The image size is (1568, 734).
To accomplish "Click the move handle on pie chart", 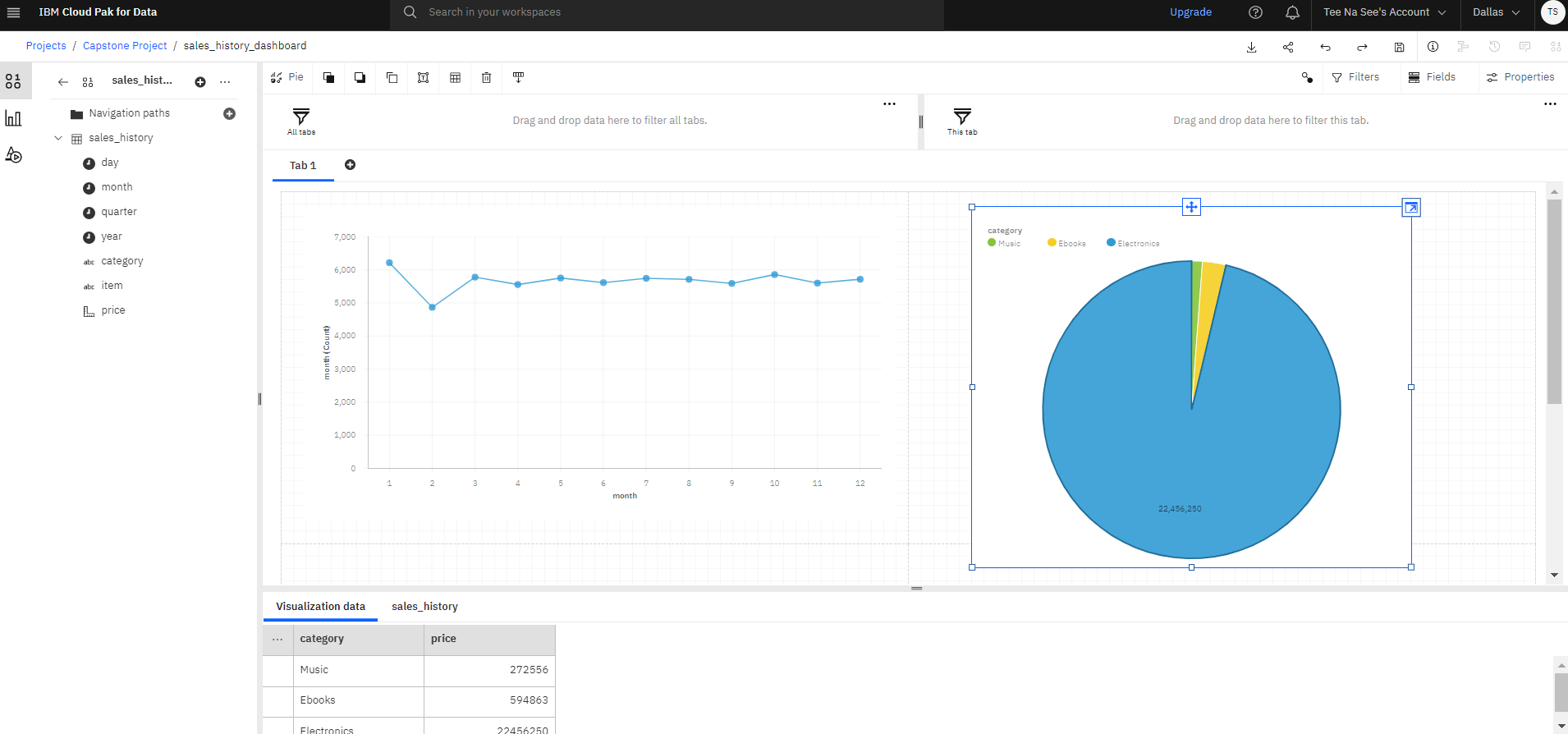I will pyautogui.click(x=1191, y=207).
